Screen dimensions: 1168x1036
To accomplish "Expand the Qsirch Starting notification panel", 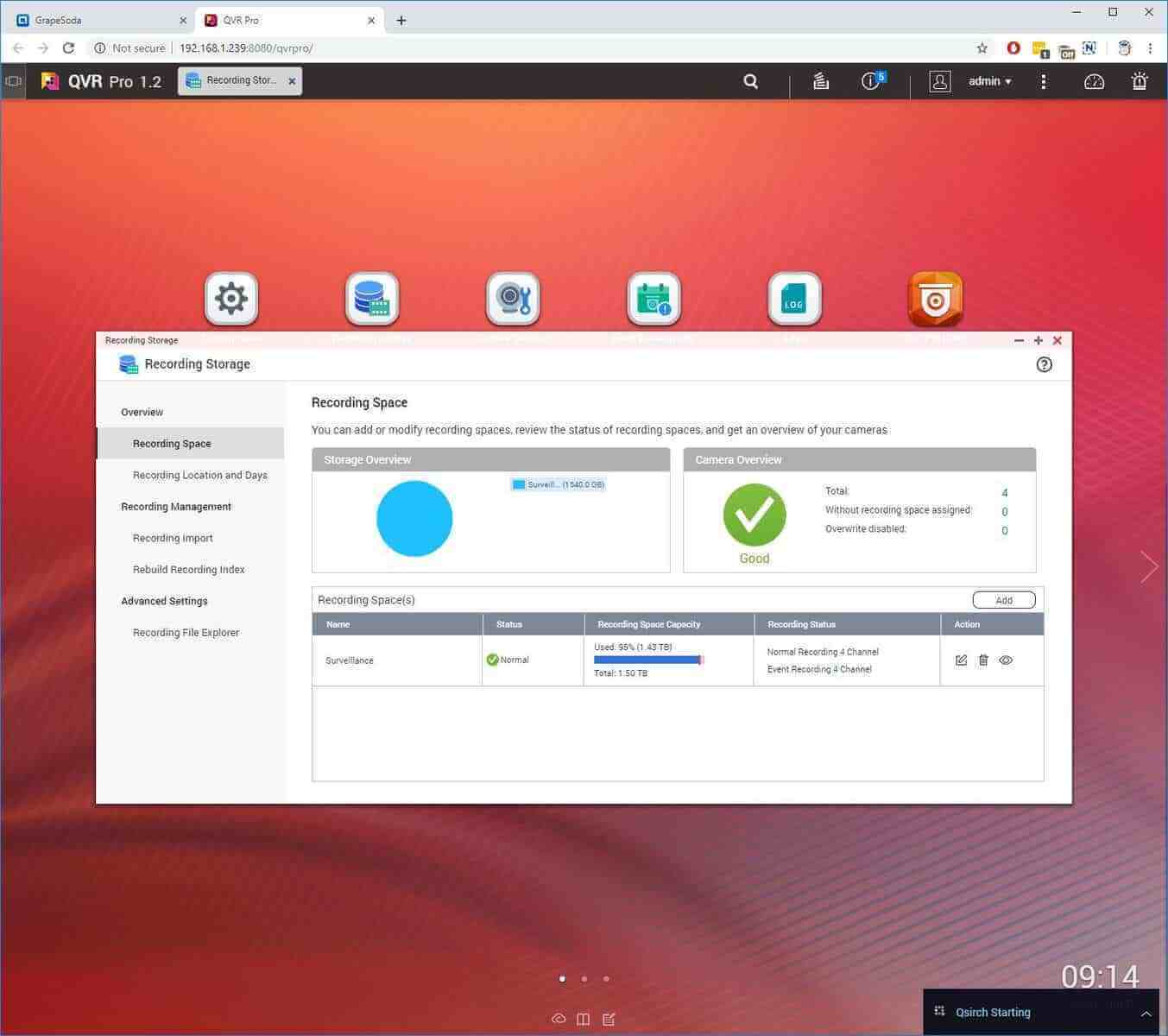I will [x=1146, y=1014].
